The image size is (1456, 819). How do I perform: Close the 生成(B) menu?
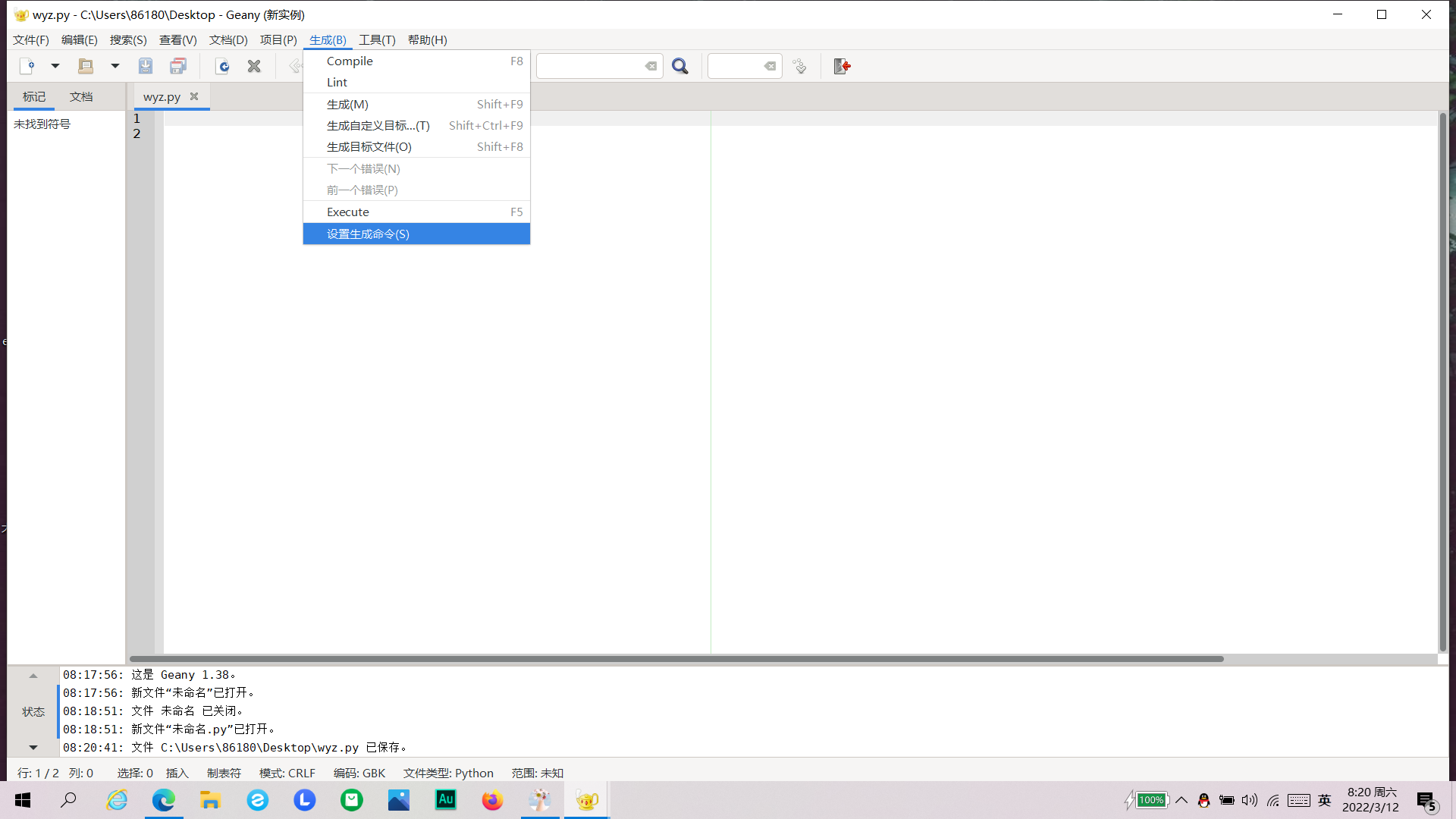(x=328, y=39)
